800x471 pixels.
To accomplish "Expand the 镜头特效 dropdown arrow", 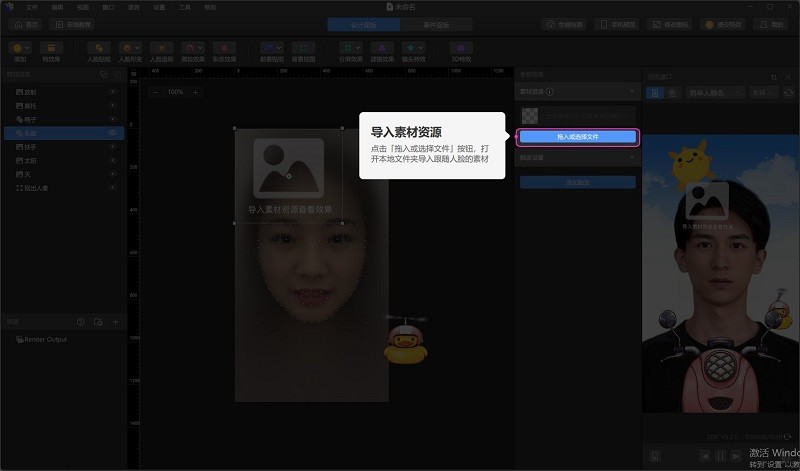I will coord(421,48).
